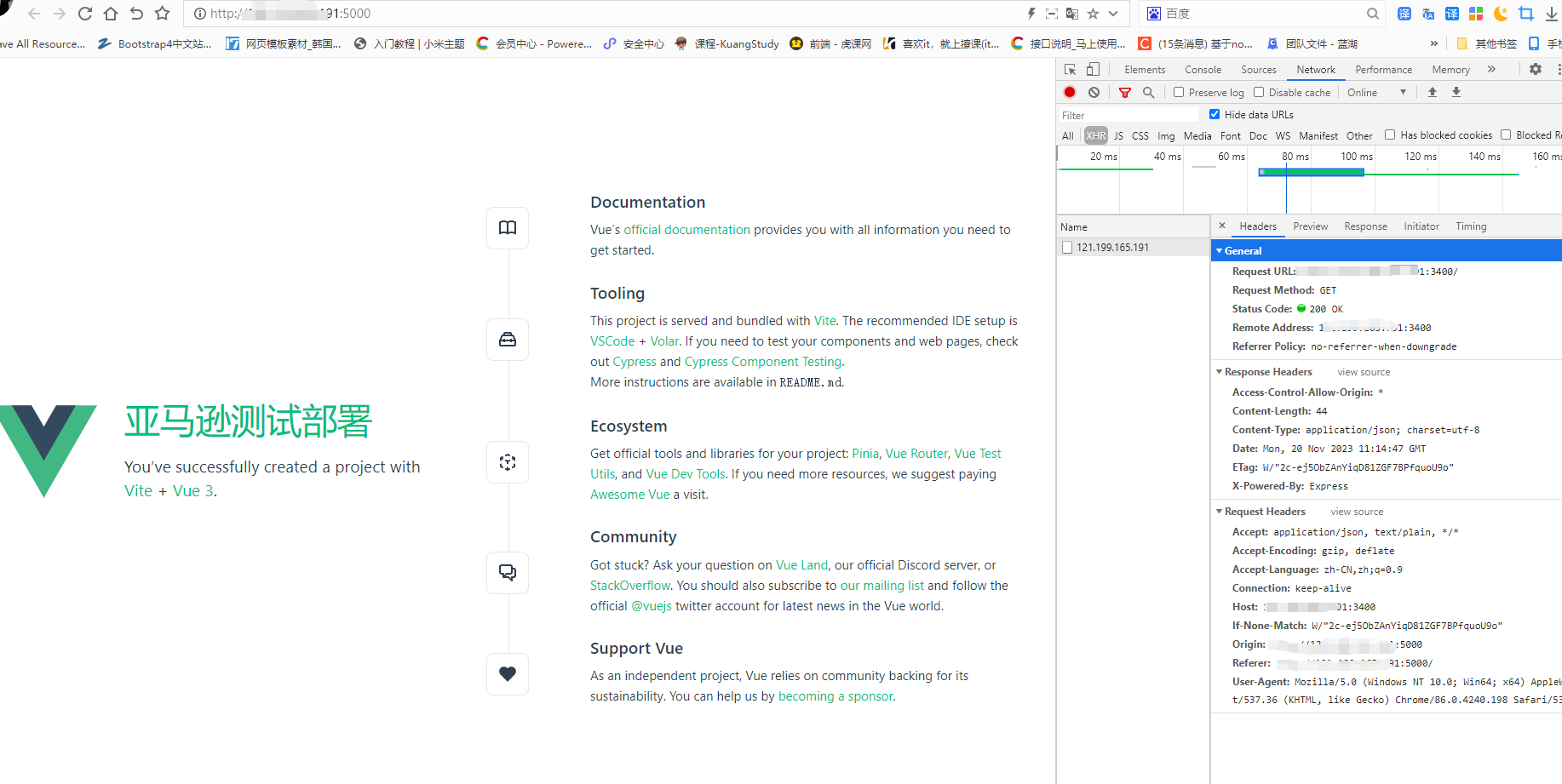The width and height of the screenshot is (1562, 784).
Task: Open the Initiator tab of the request
Action: 1421,226
